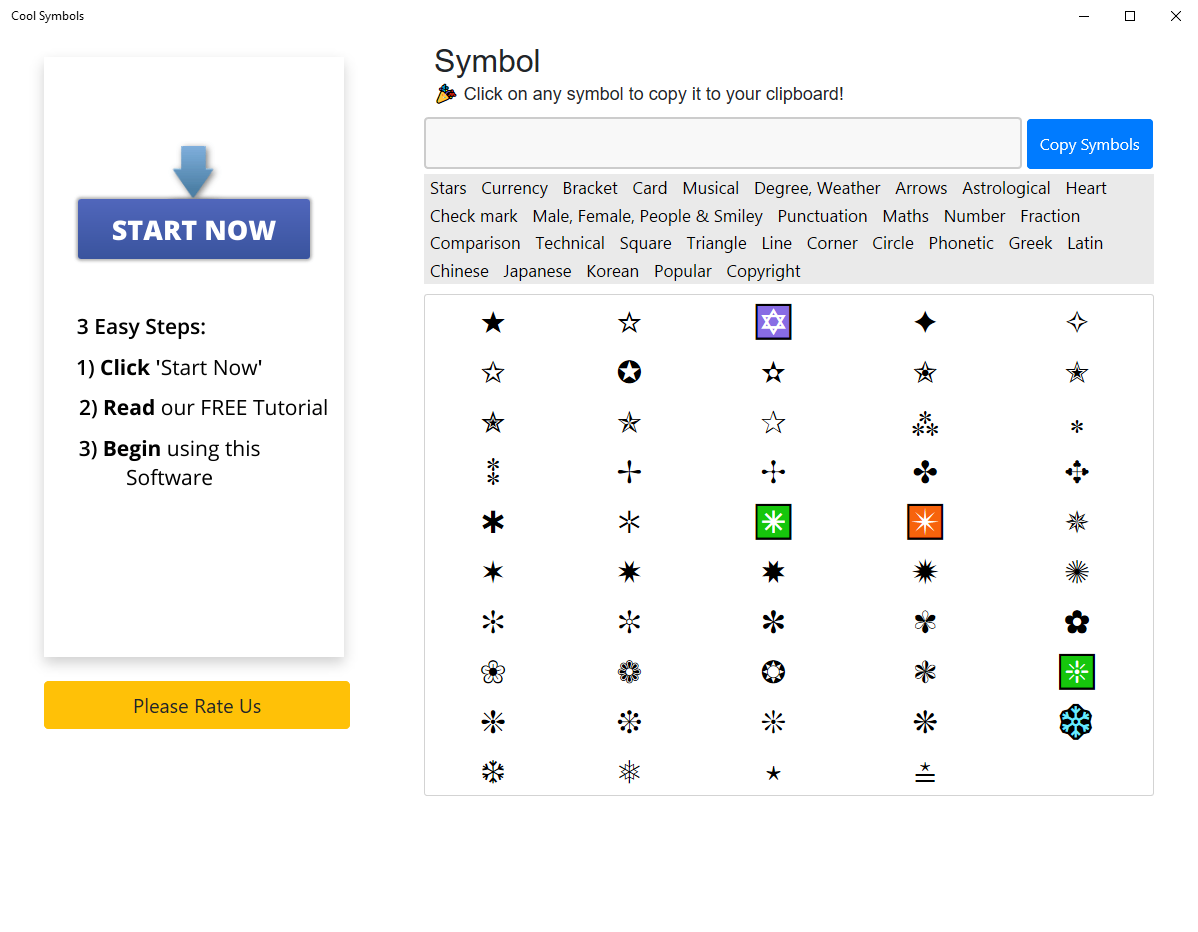Select the black flower symbol
The image size is (1198, 932).
1076,622
